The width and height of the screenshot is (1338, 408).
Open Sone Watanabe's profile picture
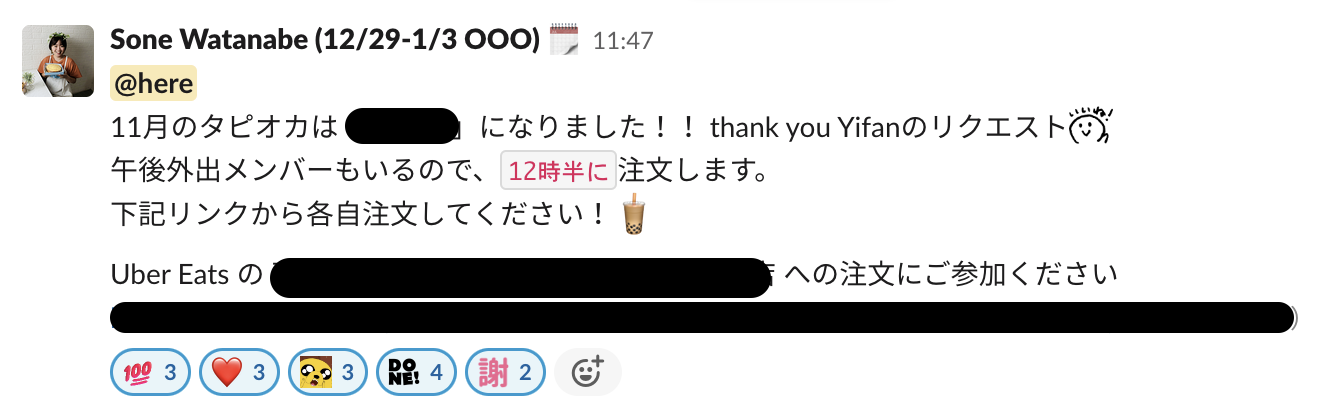pyautogui.click(x=58, y=61)
